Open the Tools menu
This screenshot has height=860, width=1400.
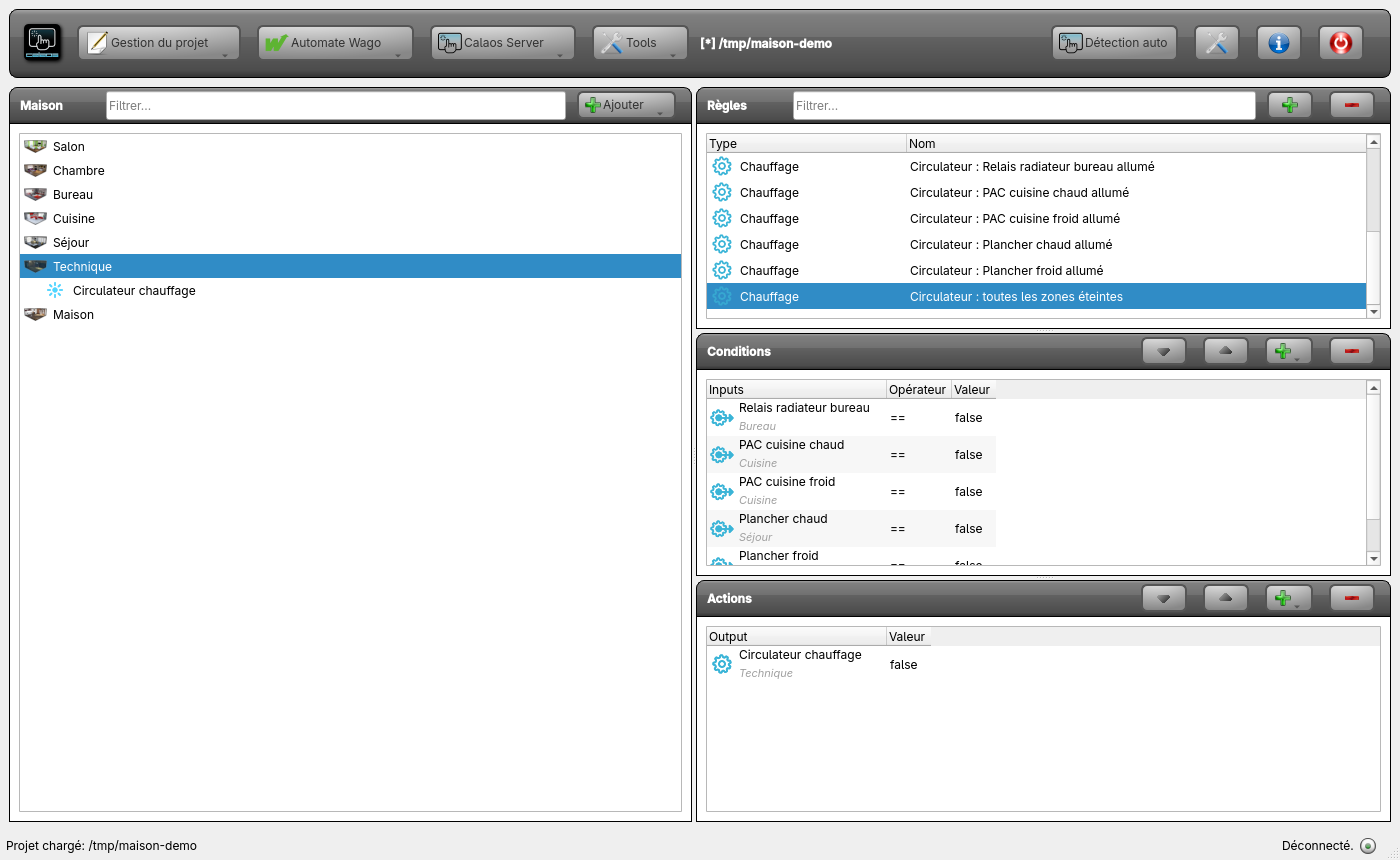tap(640, 43)
